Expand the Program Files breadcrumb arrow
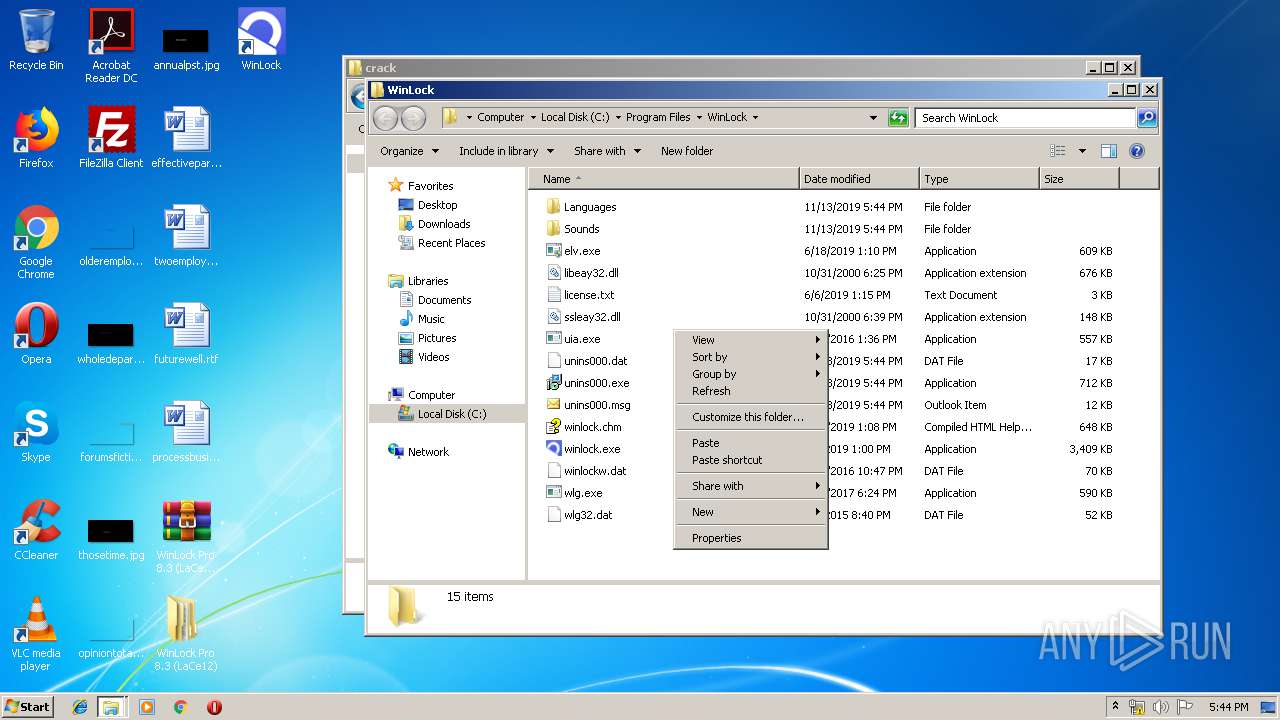 (699, 118)
